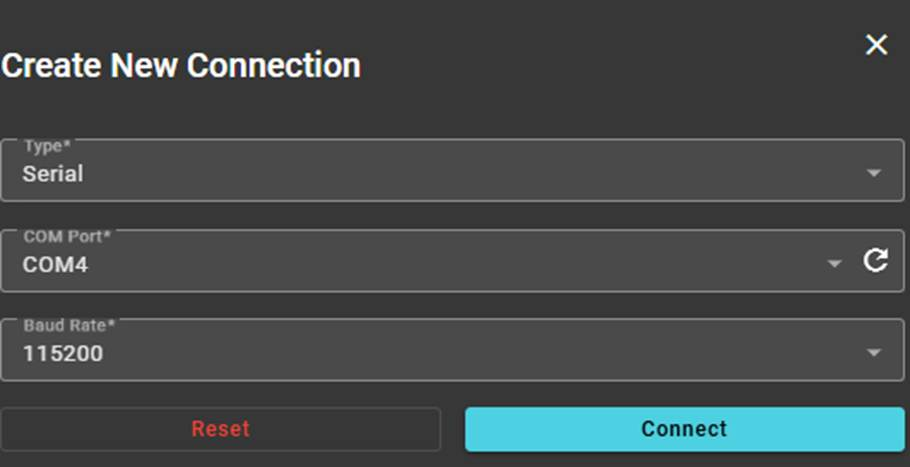Expand the Baud Rate dropdown arrow
910x467 pixels.
click(874, 352)
